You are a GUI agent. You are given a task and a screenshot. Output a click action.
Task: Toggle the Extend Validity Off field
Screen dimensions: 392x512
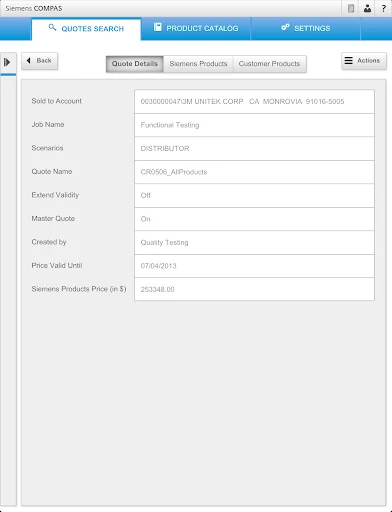[254, 195]
